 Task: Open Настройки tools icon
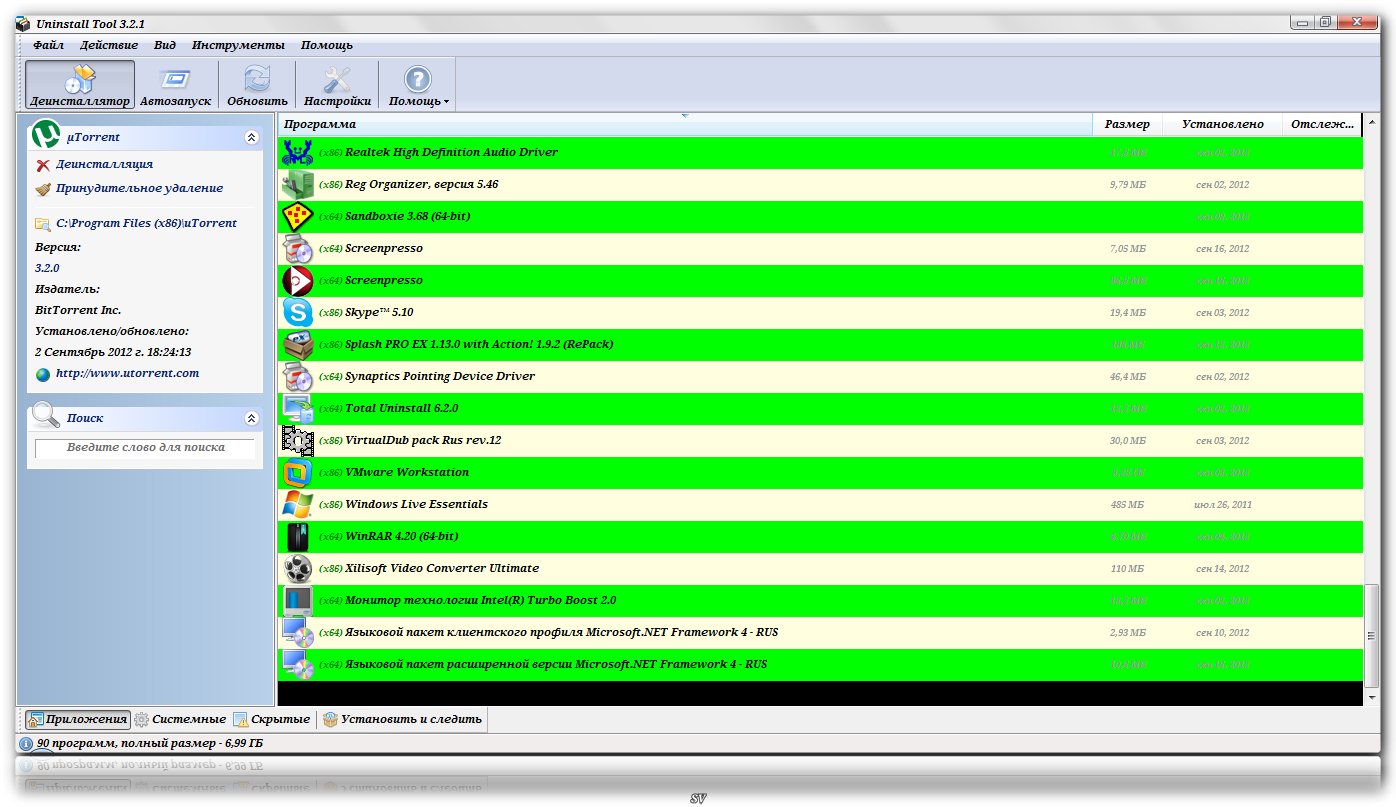pos(337,85)
